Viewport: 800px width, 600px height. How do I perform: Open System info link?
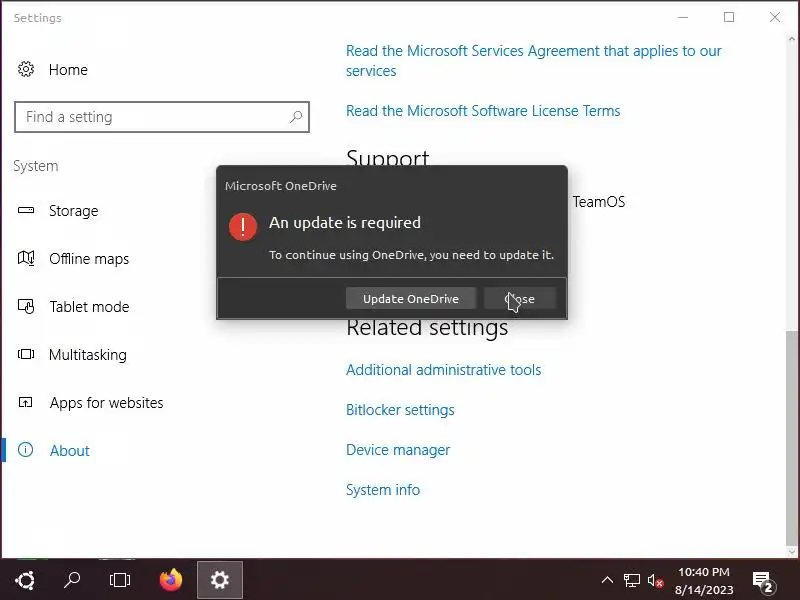coord(383,490)
